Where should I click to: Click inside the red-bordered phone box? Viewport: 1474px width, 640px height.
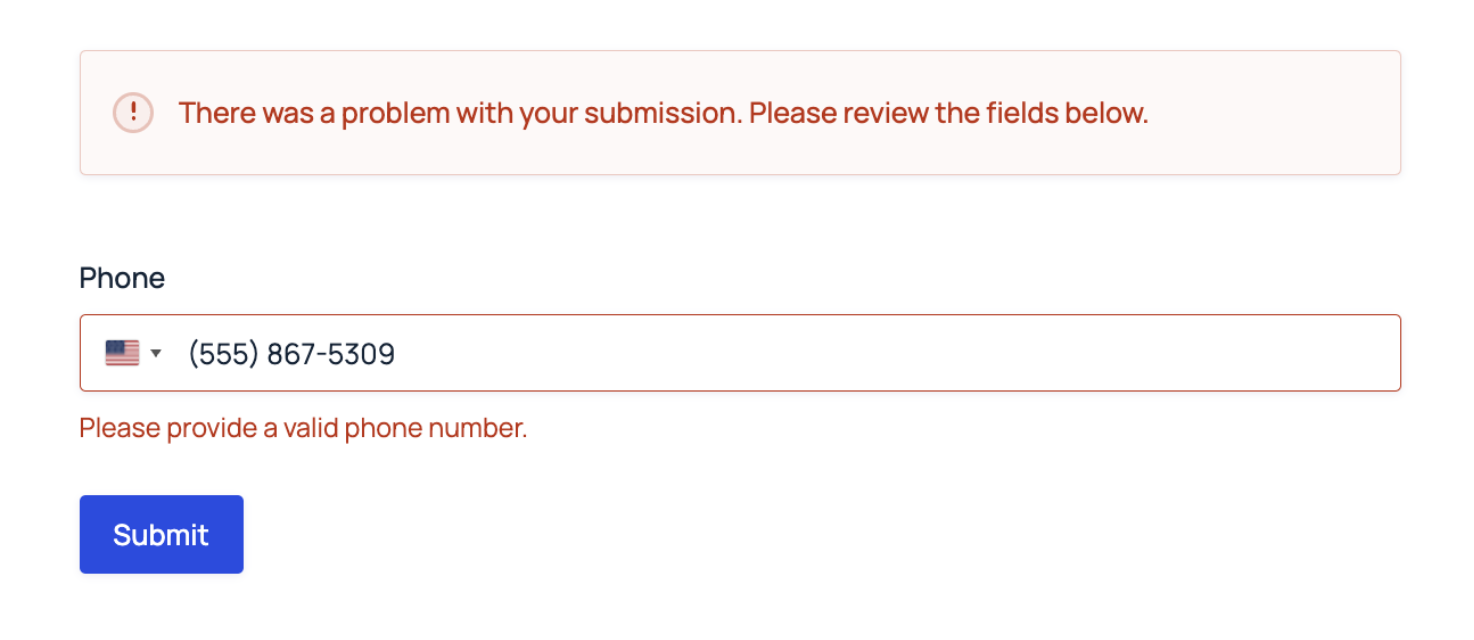[740, 353]
